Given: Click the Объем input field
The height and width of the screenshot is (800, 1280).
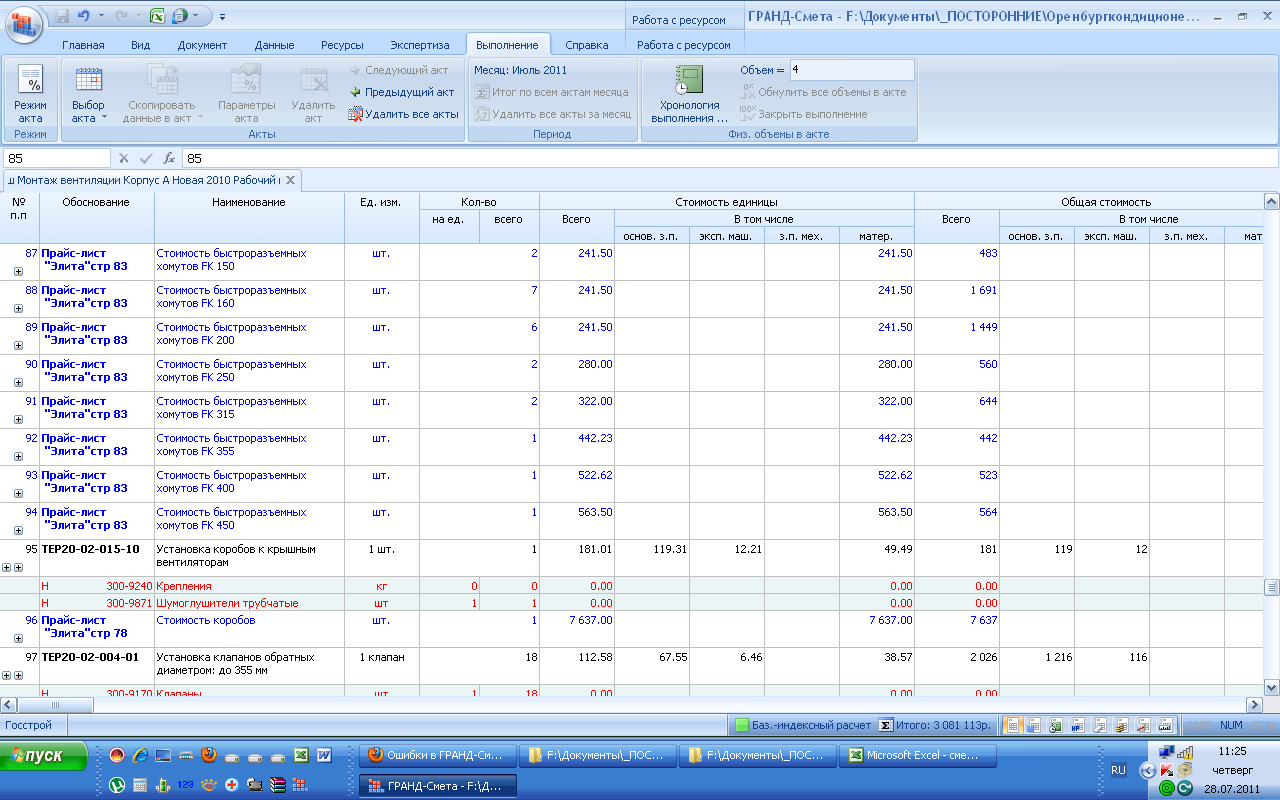Looking at the screenshot, I should tap(851, 70).
